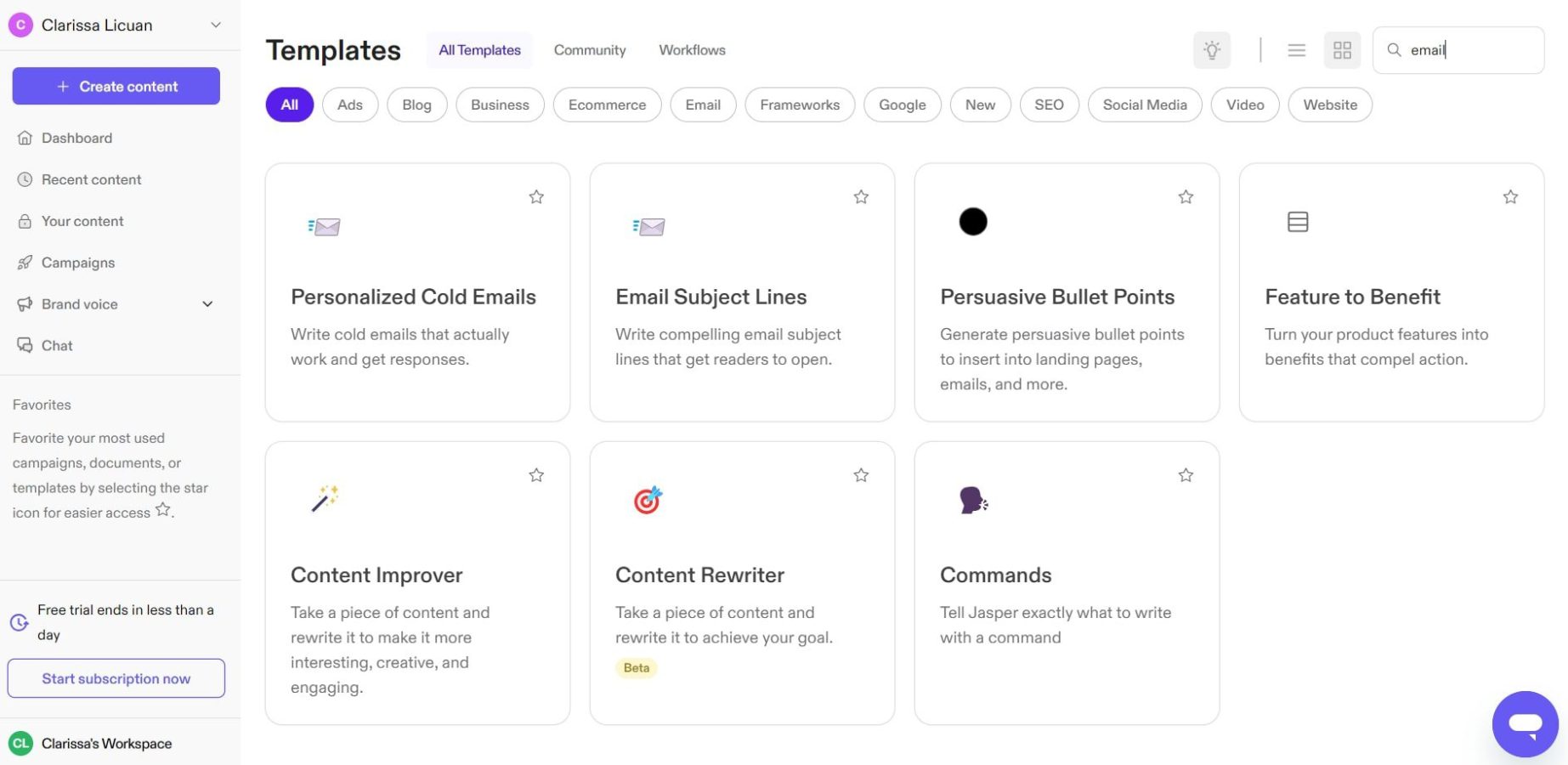Expand the Clarissa Licuan account menu
The width and height of the screenshot is (1568, 765).
[215, 25]
